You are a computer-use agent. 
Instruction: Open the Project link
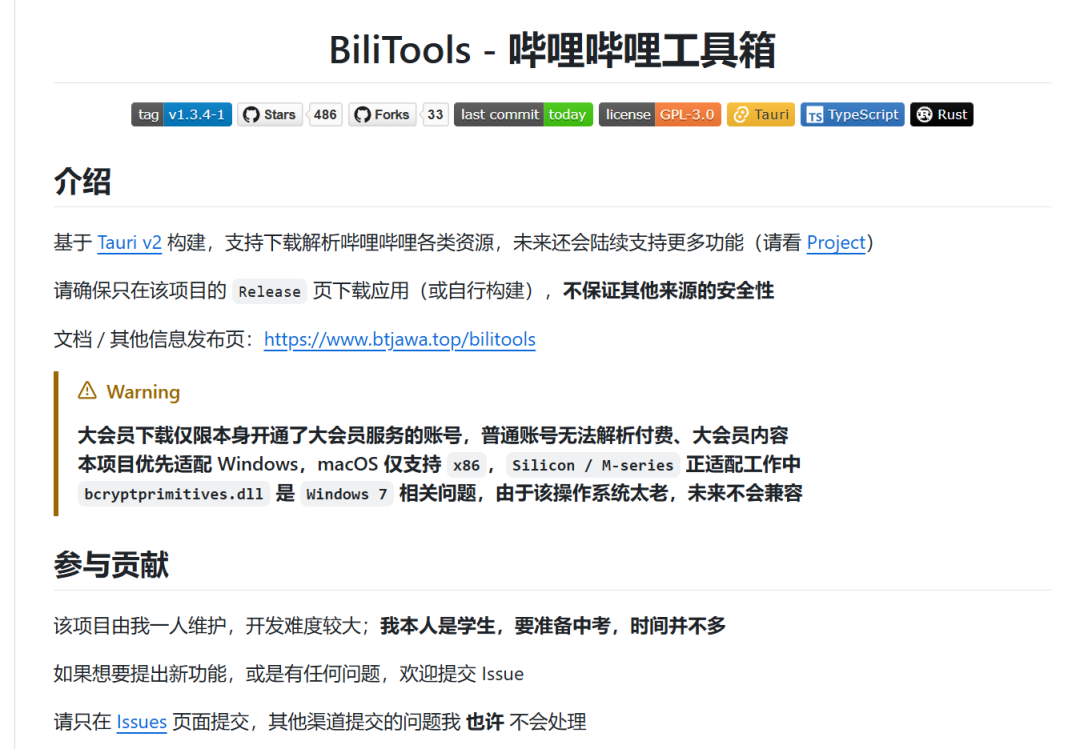[x=836, y=242]
